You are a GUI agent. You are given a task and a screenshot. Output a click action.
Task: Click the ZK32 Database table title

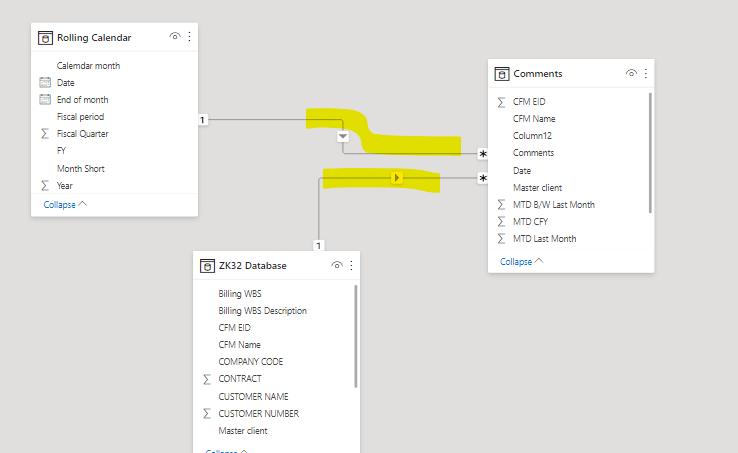pos(252,266)
